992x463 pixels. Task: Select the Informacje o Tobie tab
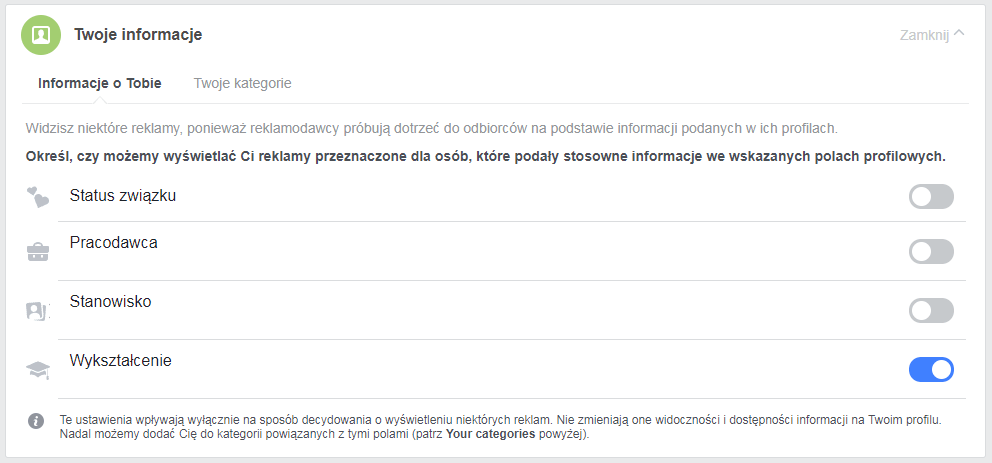[x=100, y=83]
